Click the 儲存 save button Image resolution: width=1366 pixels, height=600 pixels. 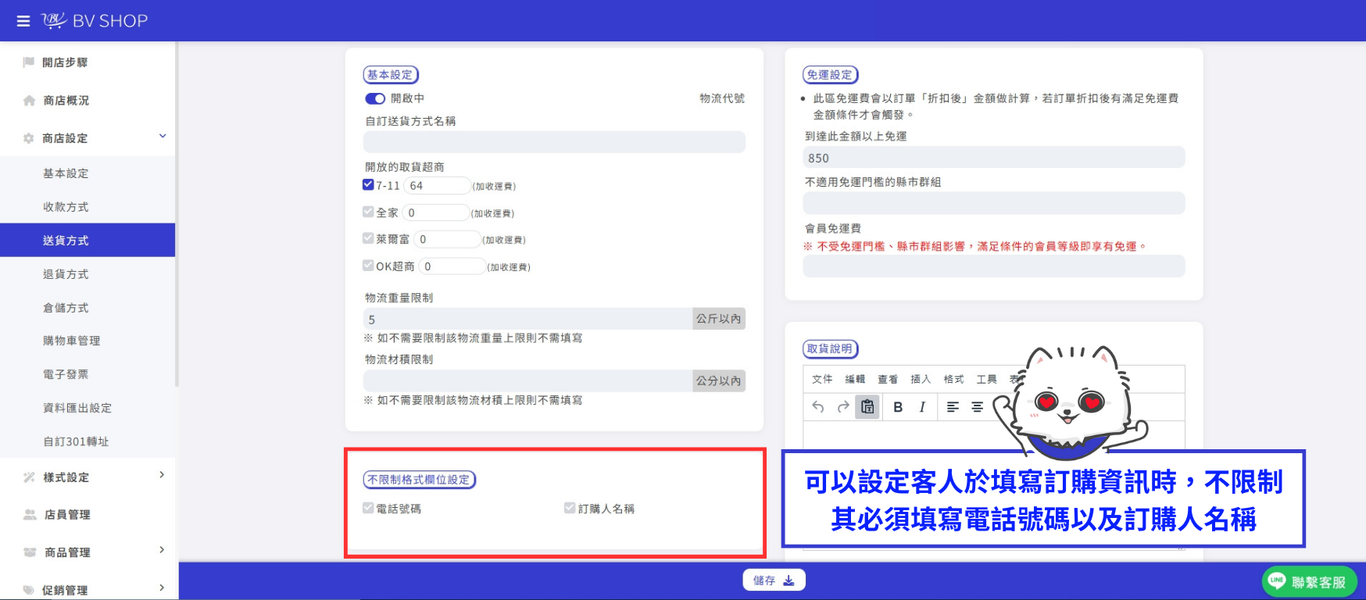tap(773, 580)
